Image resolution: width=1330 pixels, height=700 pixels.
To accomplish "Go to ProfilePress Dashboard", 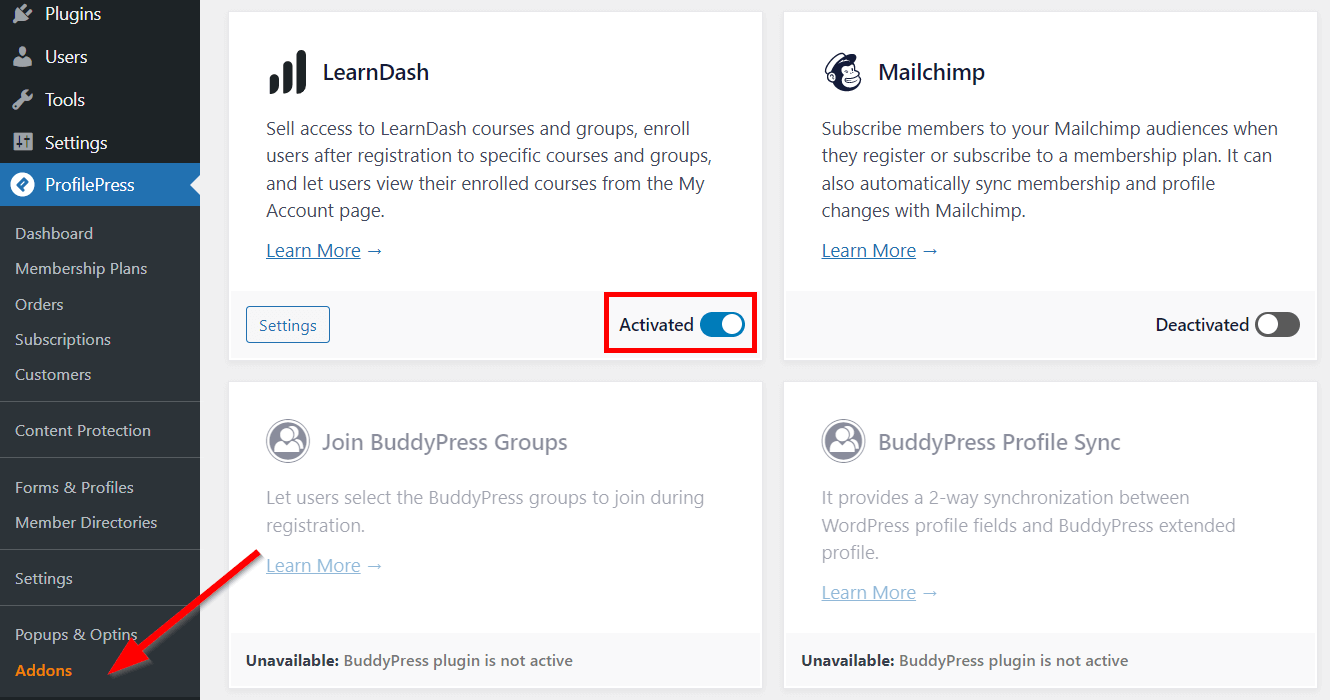I will coord(54,233).
